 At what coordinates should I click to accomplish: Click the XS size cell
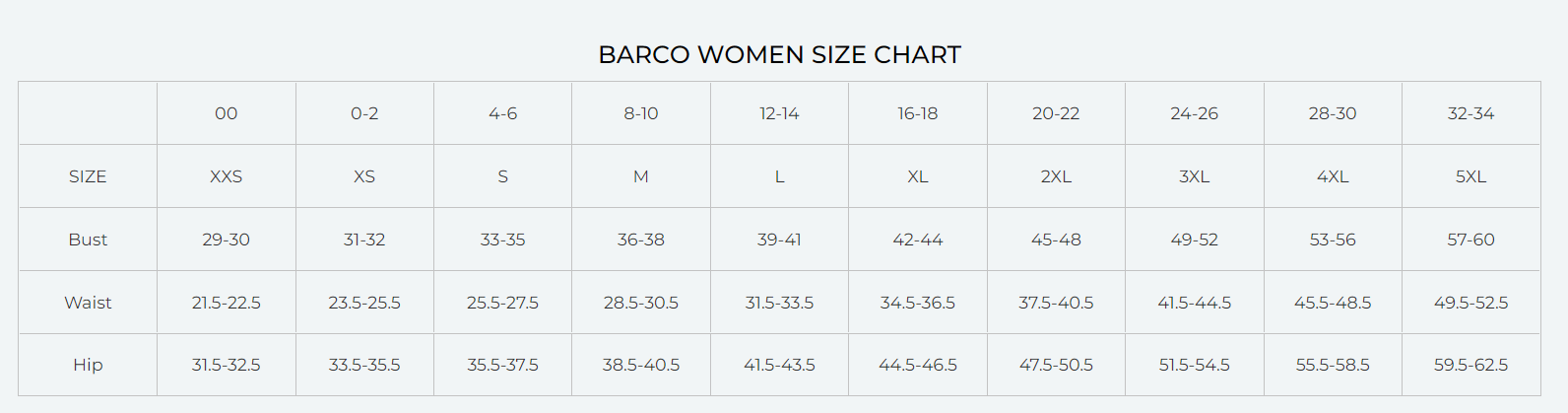click(364, 176)
